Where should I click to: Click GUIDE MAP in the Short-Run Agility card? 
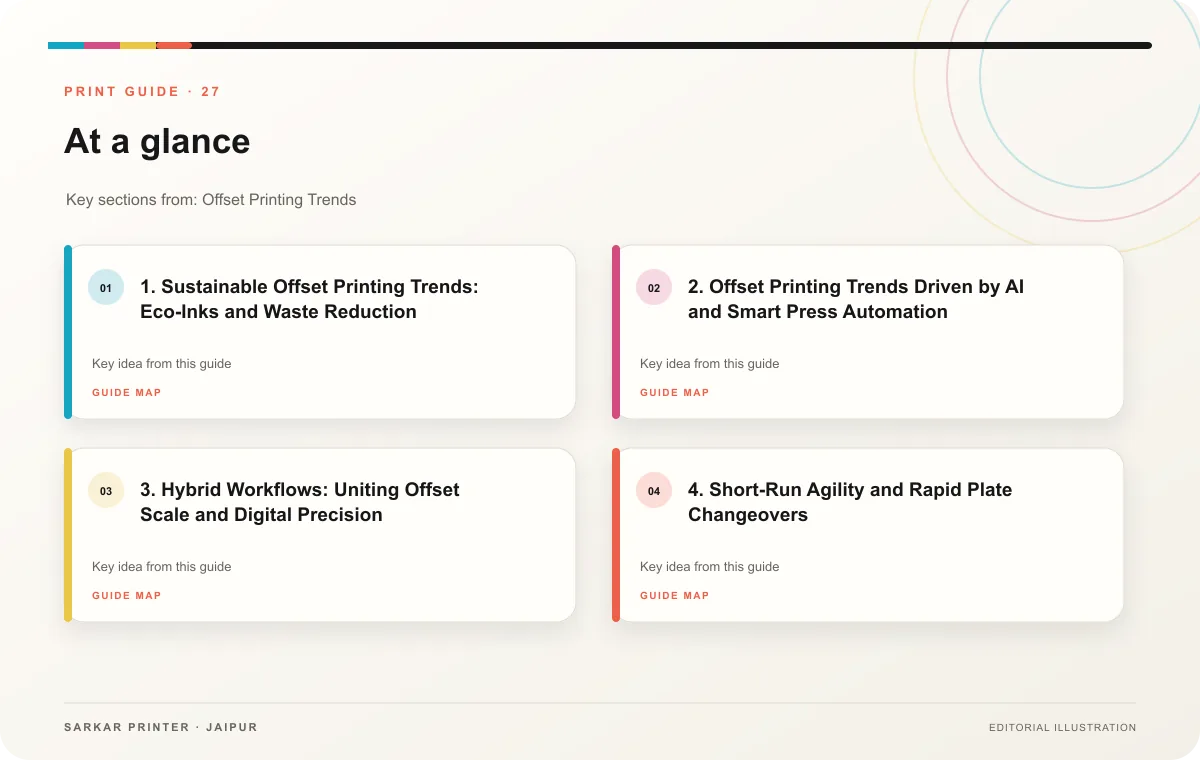pos(675,596)
